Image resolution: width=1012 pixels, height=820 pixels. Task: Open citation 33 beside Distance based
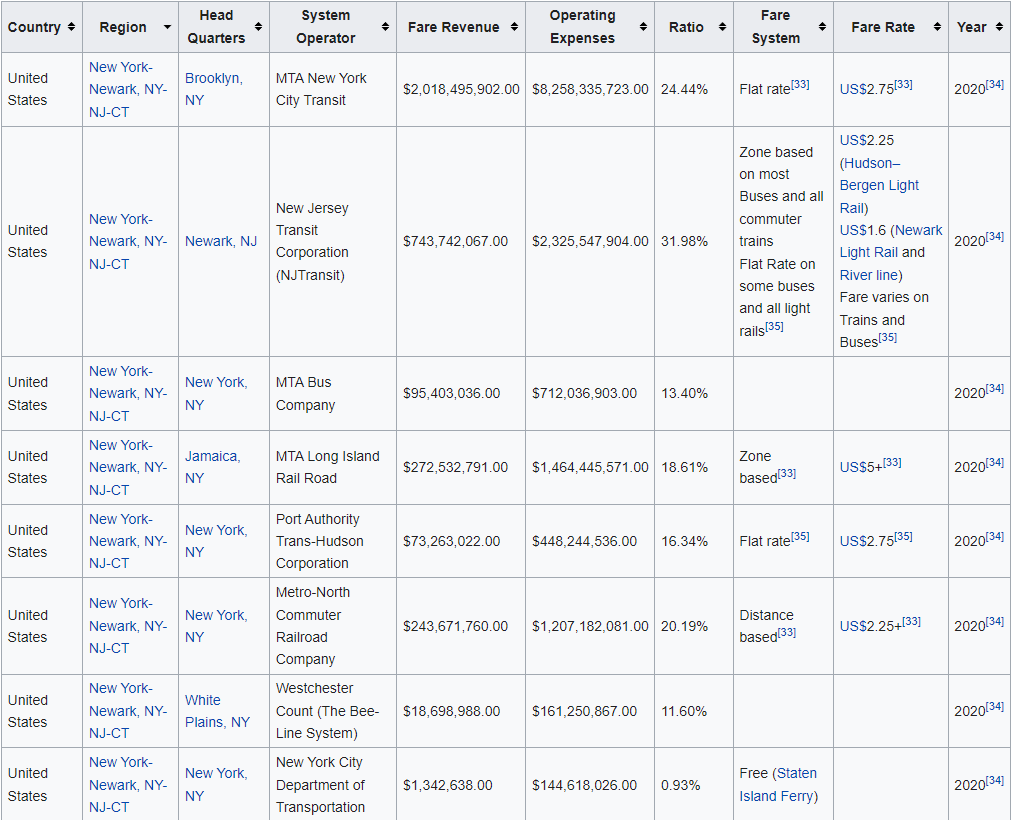pos(787,632)
